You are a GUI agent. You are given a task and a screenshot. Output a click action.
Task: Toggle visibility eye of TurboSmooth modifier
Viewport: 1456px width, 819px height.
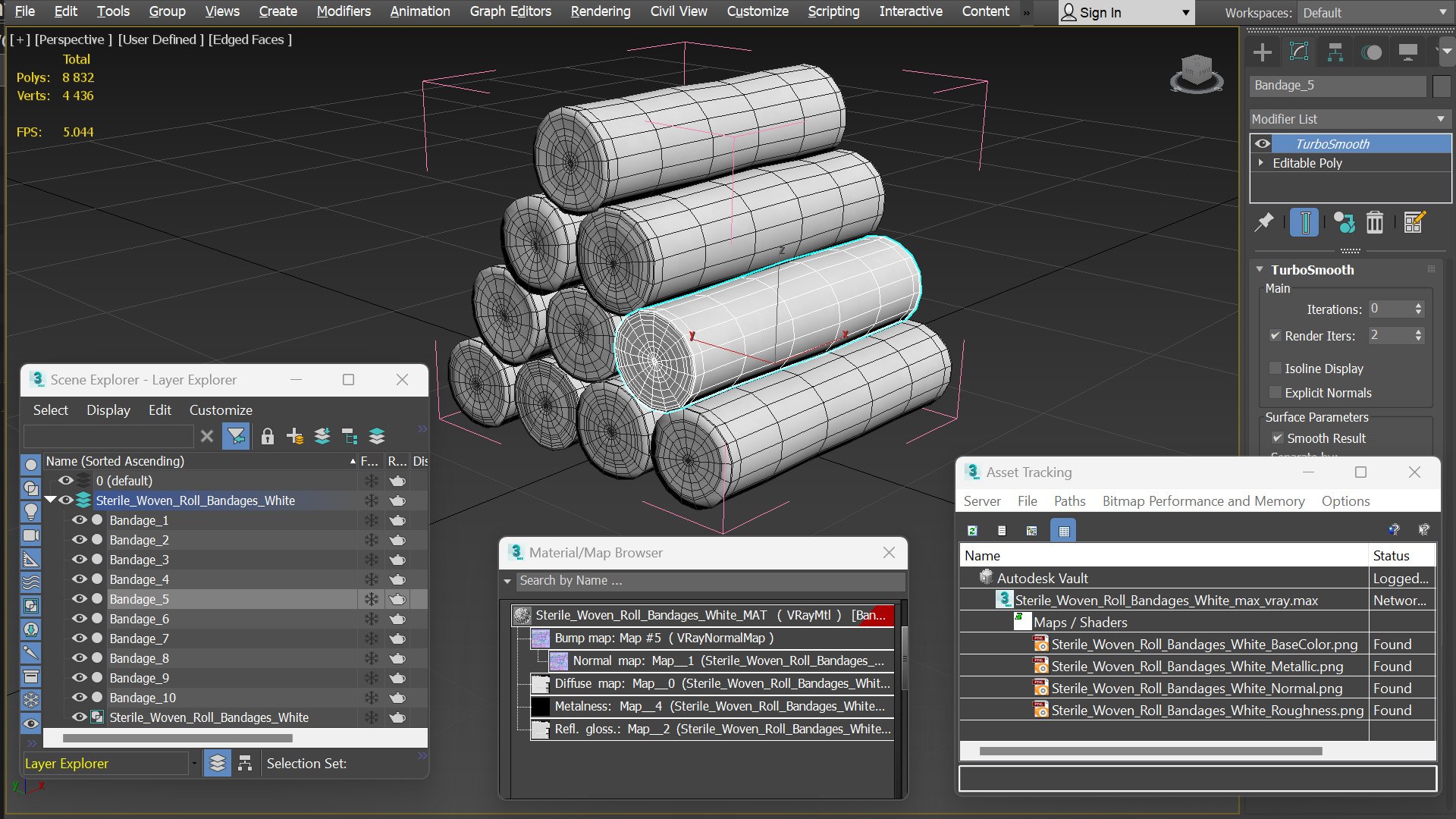1263,143
